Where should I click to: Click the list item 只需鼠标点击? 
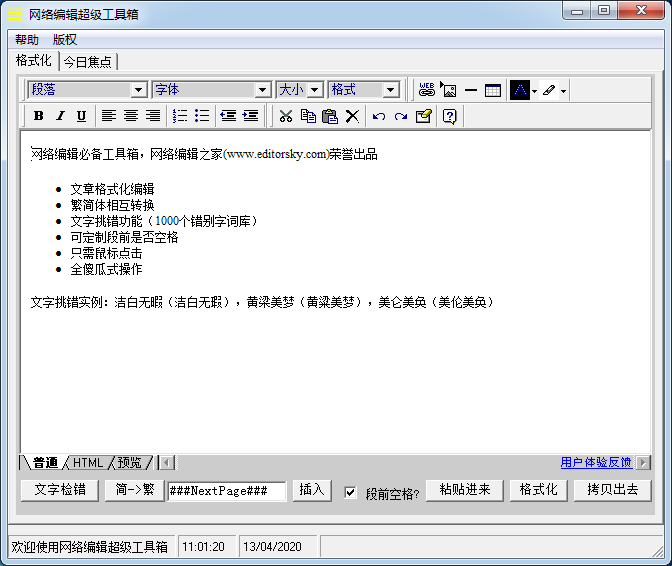(106, 253)
